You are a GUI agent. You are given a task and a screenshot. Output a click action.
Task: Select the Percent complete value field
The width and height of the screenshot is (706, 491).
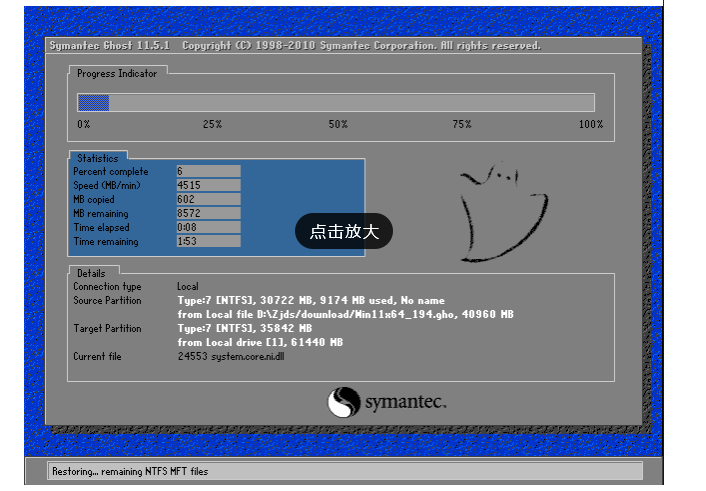pyautogui.click(x=208, y=171)
